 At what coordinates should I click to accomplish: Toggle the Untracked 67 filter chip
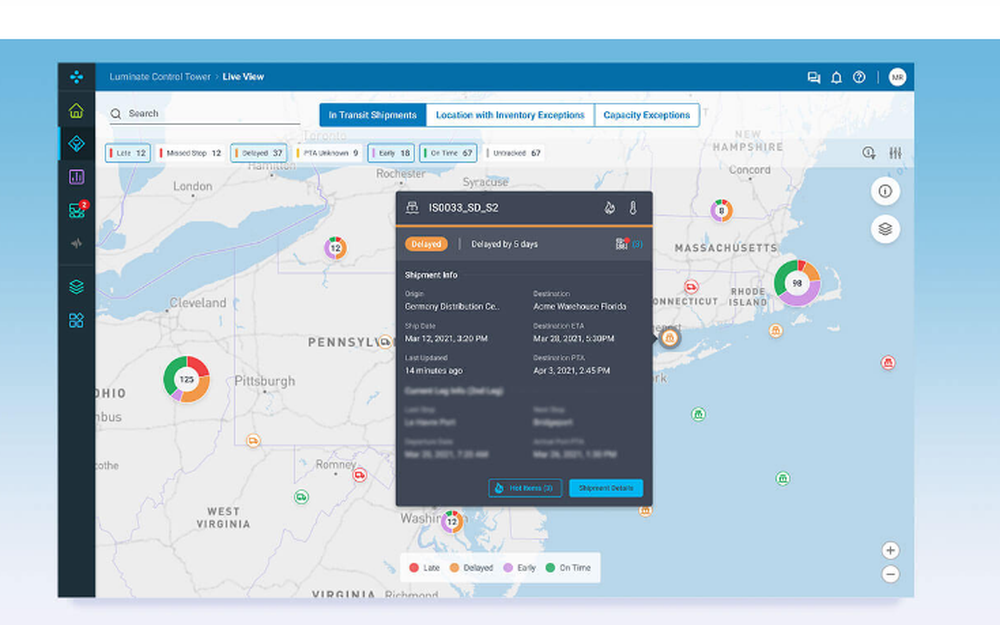point(514,153)
